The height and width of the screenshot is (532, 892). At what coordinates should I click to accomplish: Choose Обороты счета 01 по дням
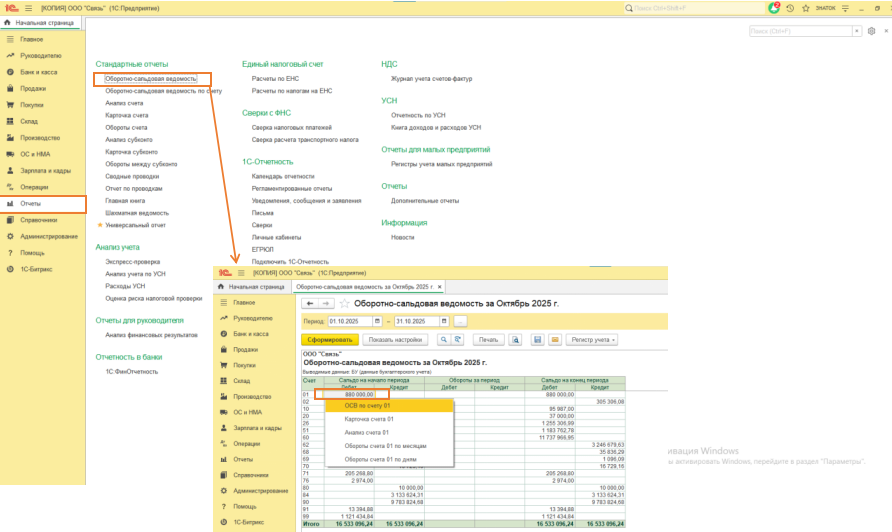[x=390, y=459]
